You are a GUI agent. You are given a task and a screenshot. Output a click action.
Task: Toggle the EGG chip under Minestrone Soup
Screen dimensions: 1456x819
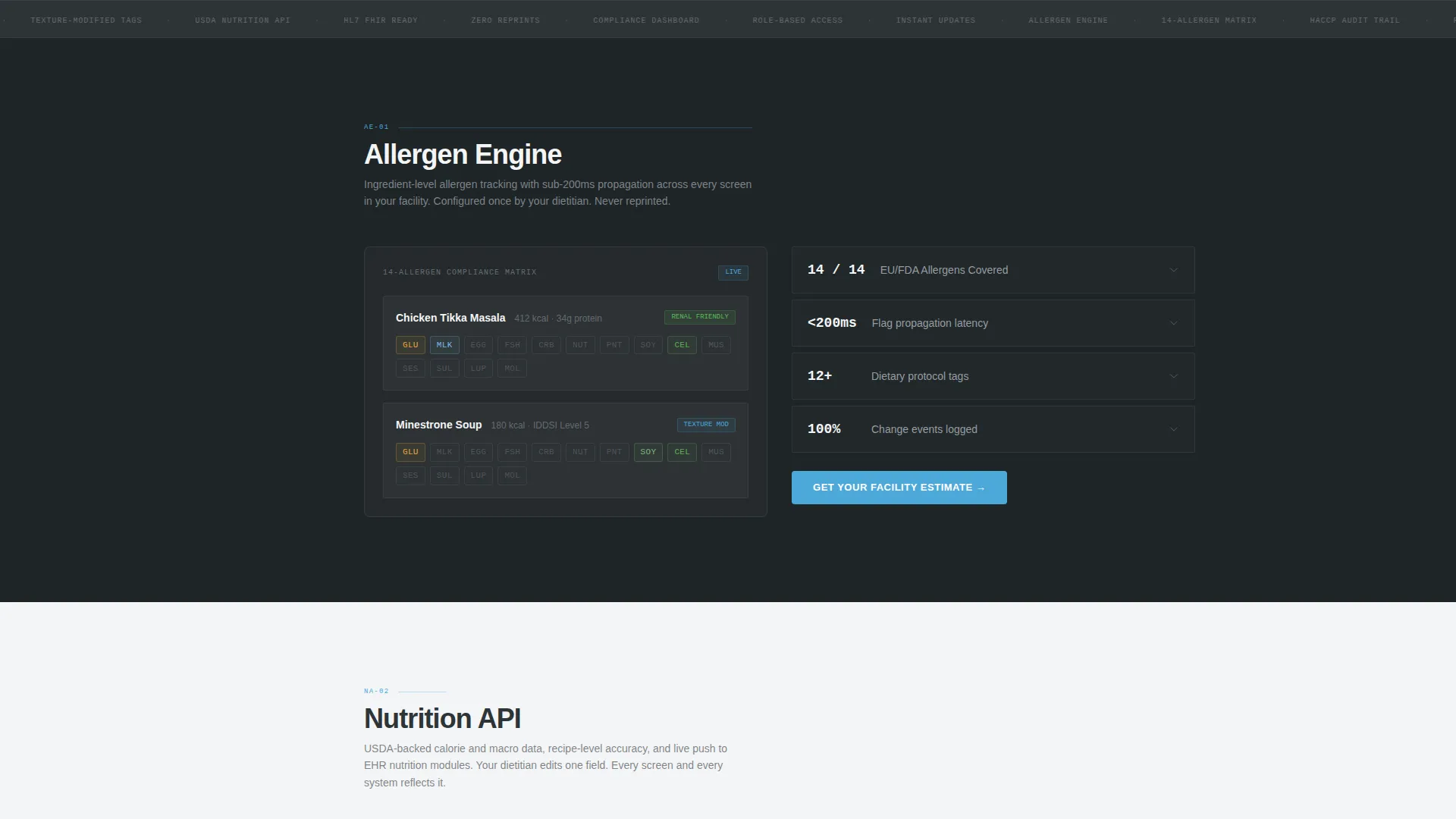[x=479, y=452]
